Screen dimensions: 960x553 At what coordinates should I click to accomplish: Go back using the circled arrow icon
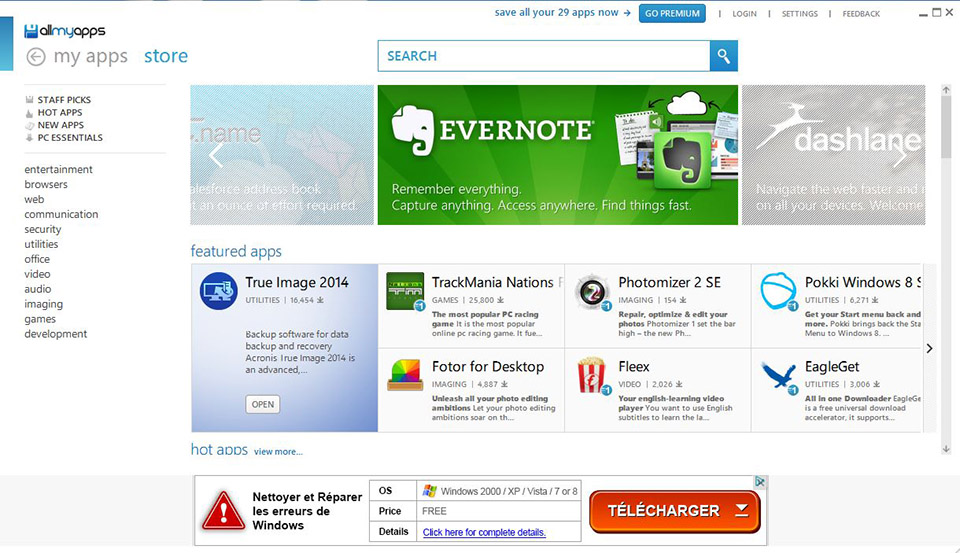pyautogui.click(x=36, y=57)
